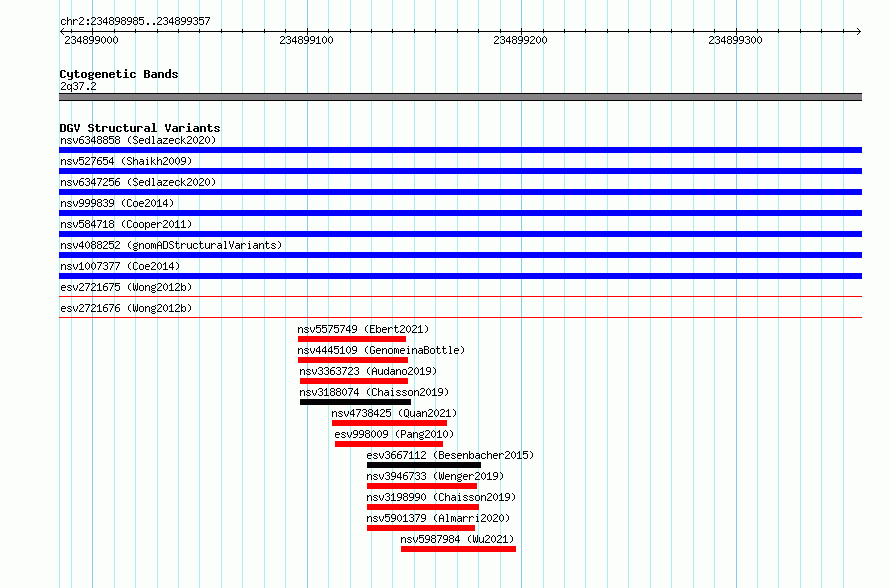This screenshot has width=890, height=588.
Task: Open the nsv4738425 (Quan2021) label
Action: coord(394,413)
